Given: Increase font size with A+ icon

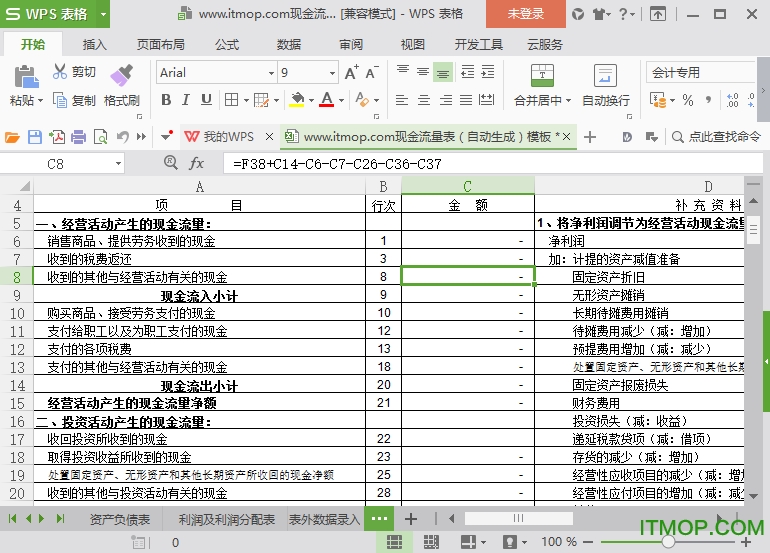Looking at the screenshot, I should (351, 72).
